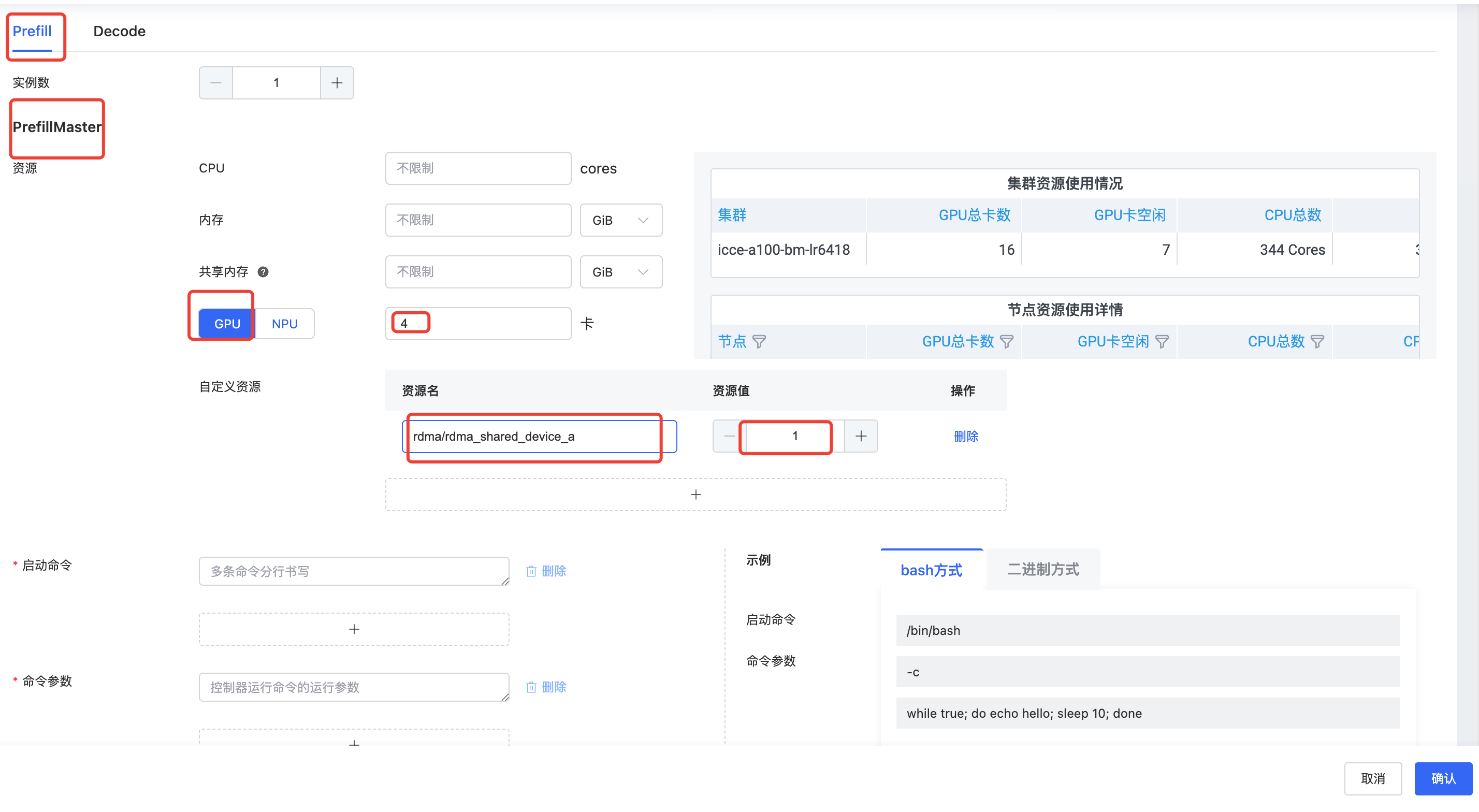Select the GPU accelerator option
1479x812 pixels.
coord(227,324)
